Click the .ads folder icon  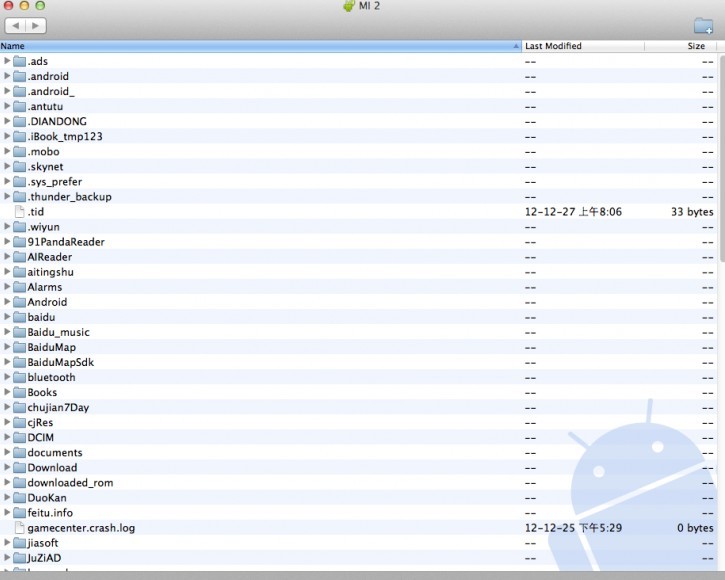(x=19, y=61)
